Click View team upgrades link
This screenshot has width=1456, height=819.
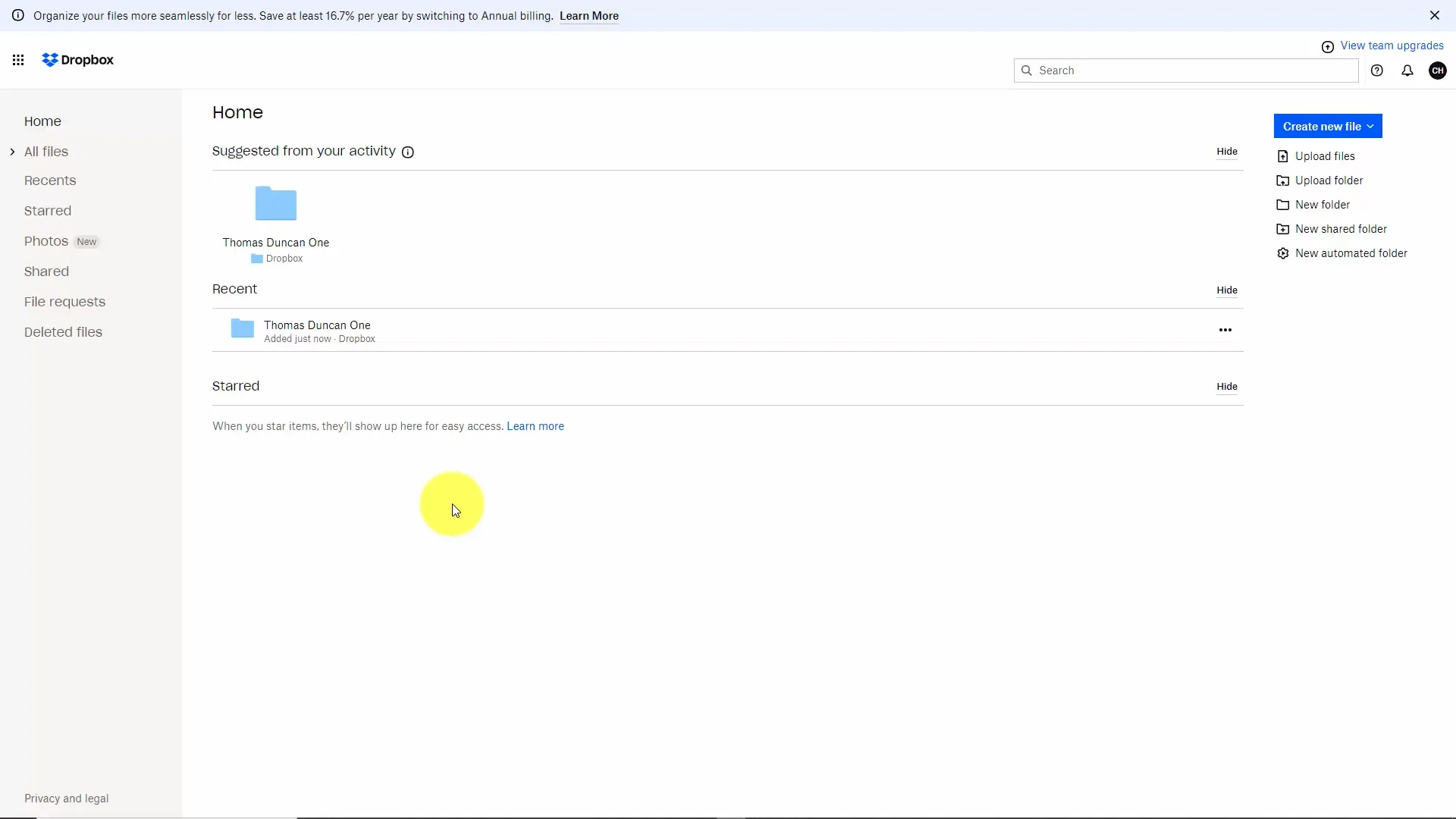1392,45
